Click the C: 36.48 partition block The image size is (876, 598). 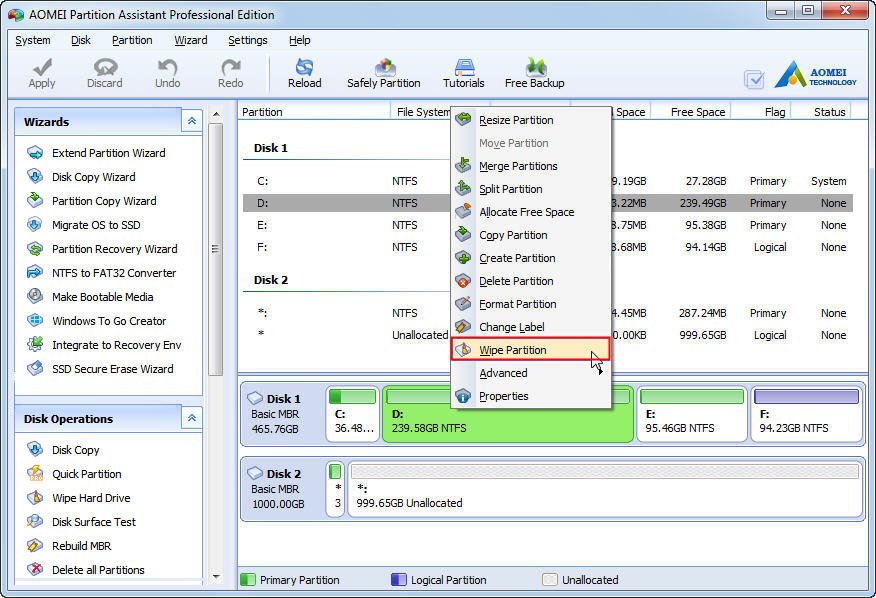(353, 414)
